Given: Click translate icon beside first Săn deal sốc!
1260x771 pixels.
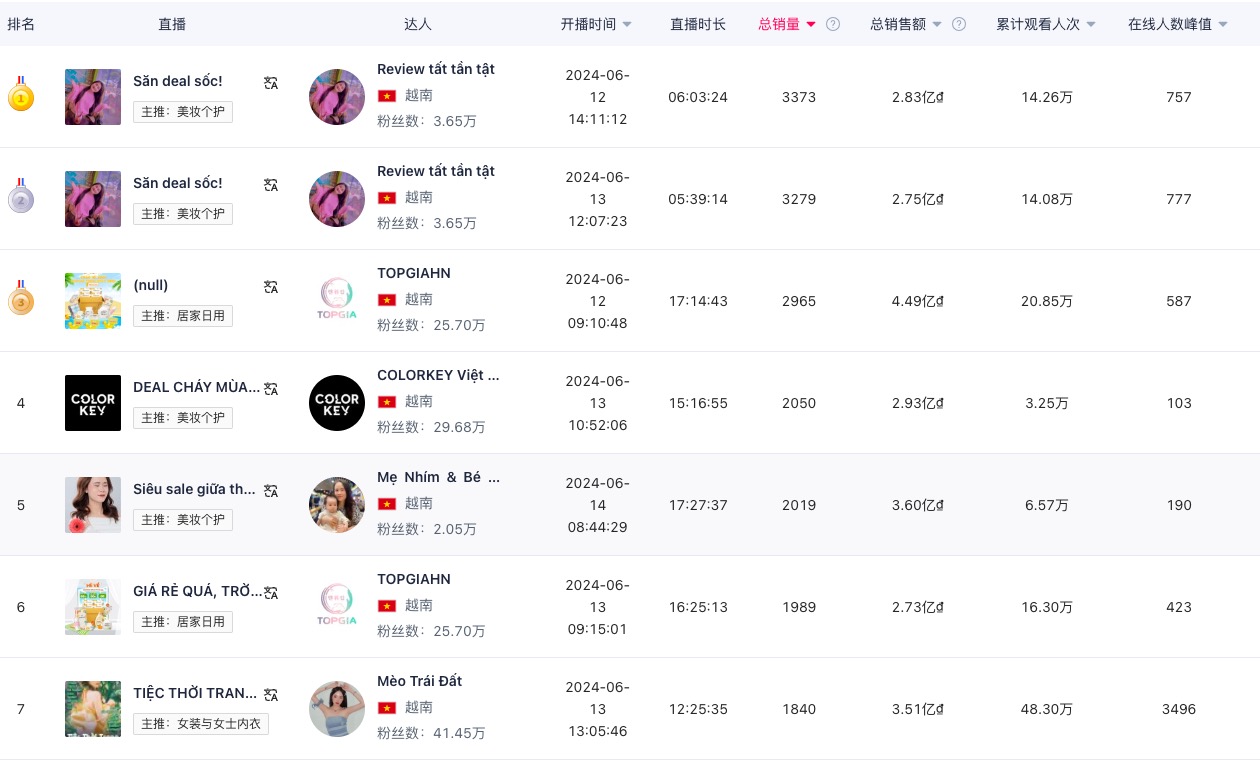Looking at the screenshot, I should click(271, 83).
